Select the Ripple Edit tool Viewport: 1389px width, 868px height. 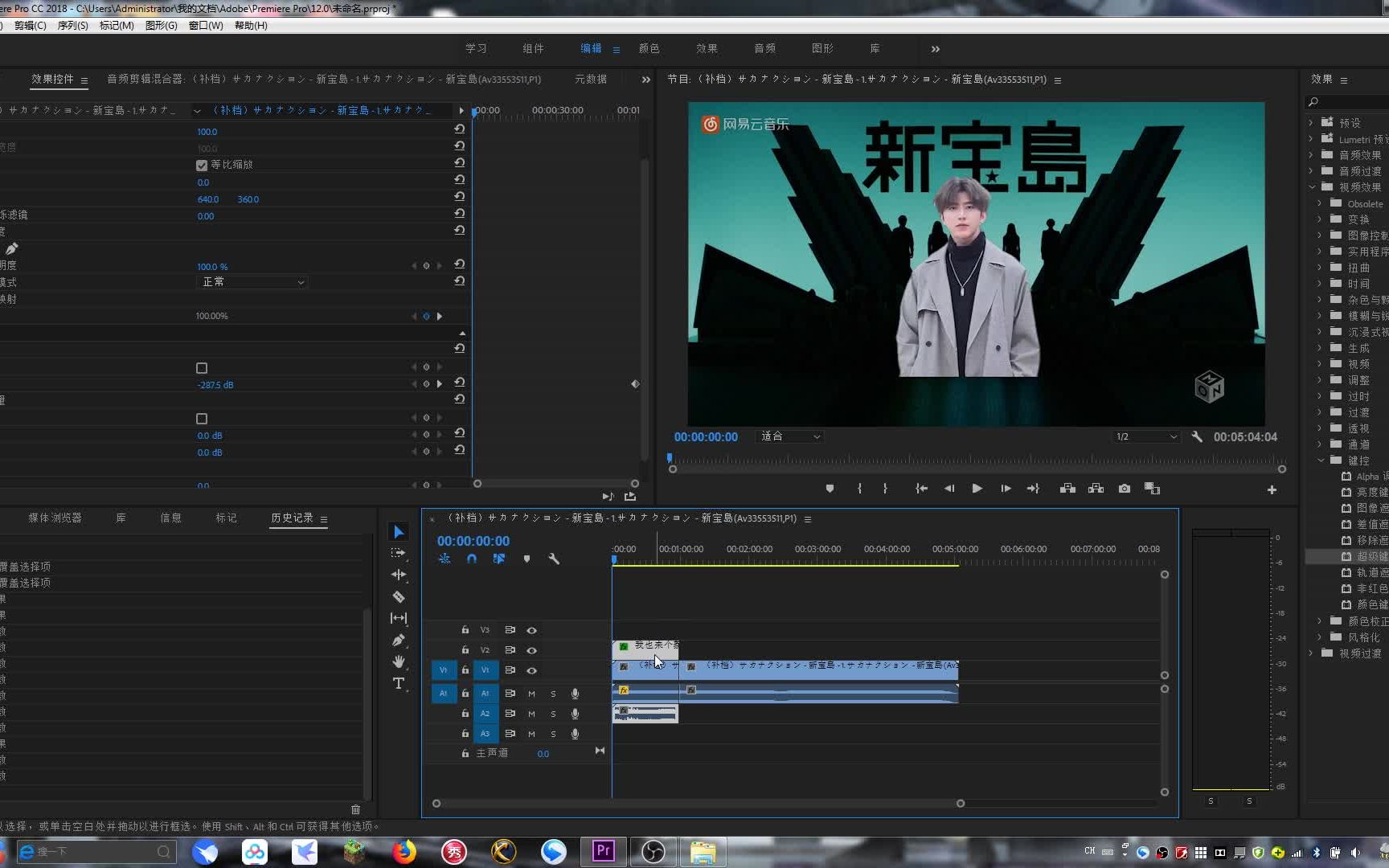click(399, 575)
